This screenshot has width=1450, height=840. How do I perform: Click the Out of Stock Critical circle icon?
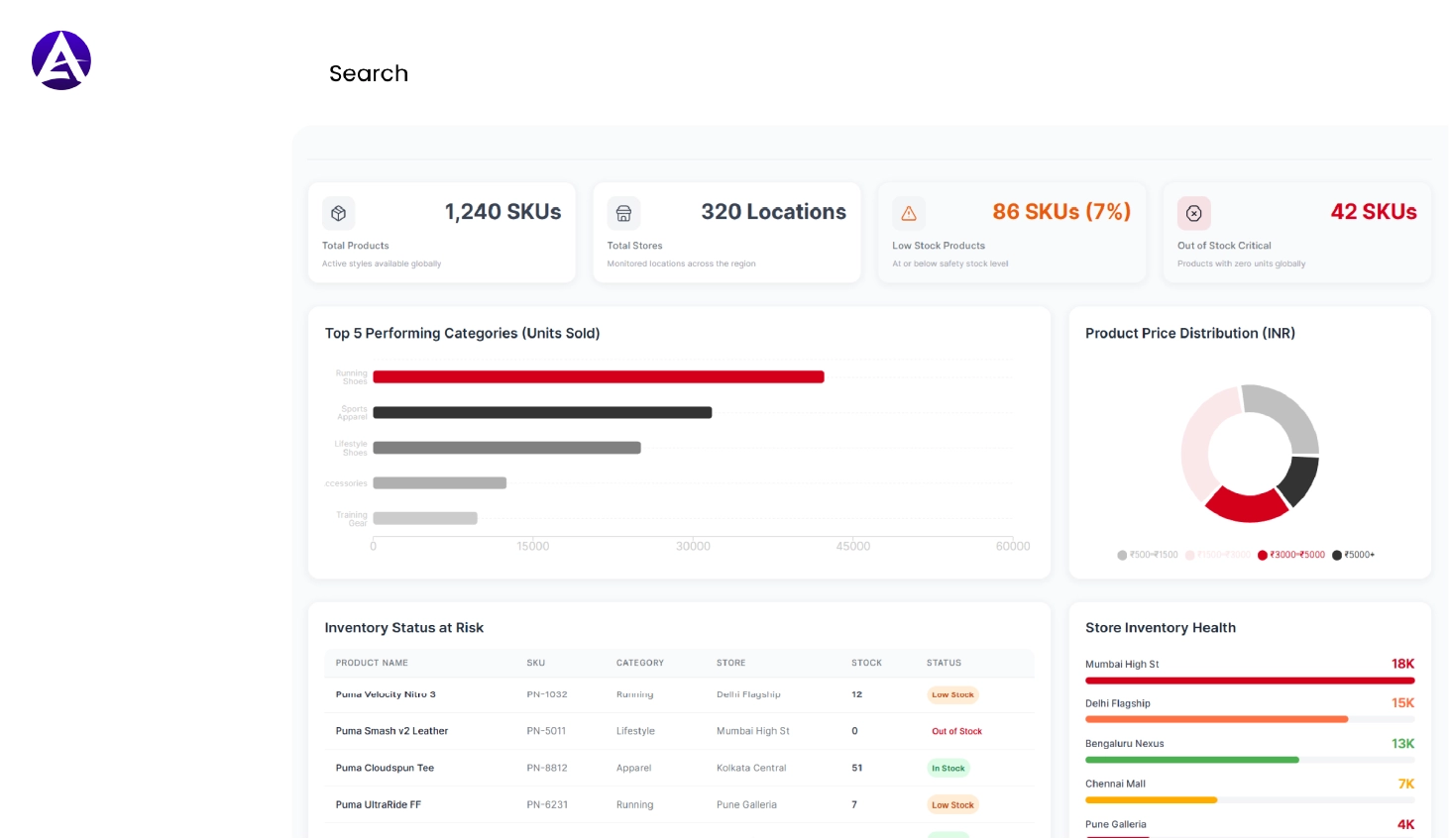tap(1194, 213)
